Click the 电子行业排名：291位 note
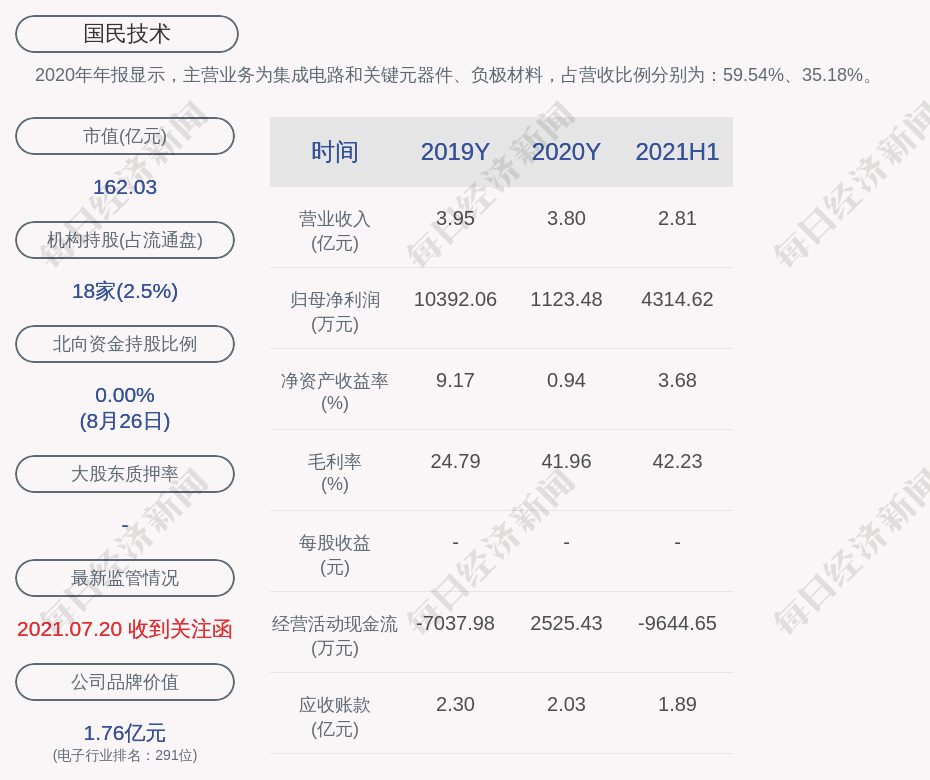 (125, 755)
